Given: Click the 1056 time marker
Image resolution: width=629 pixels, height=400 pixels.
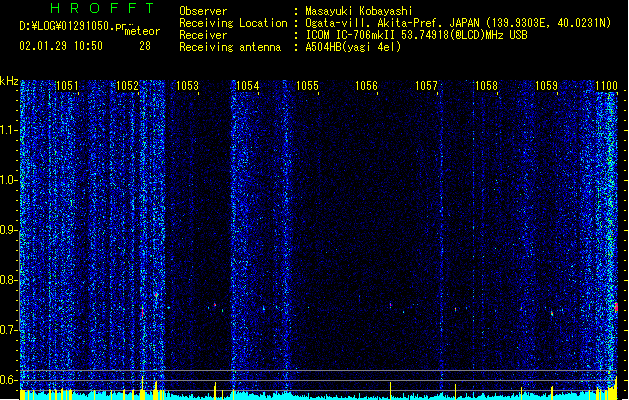Looking at the screenshot, I should [x=367, y=86].
